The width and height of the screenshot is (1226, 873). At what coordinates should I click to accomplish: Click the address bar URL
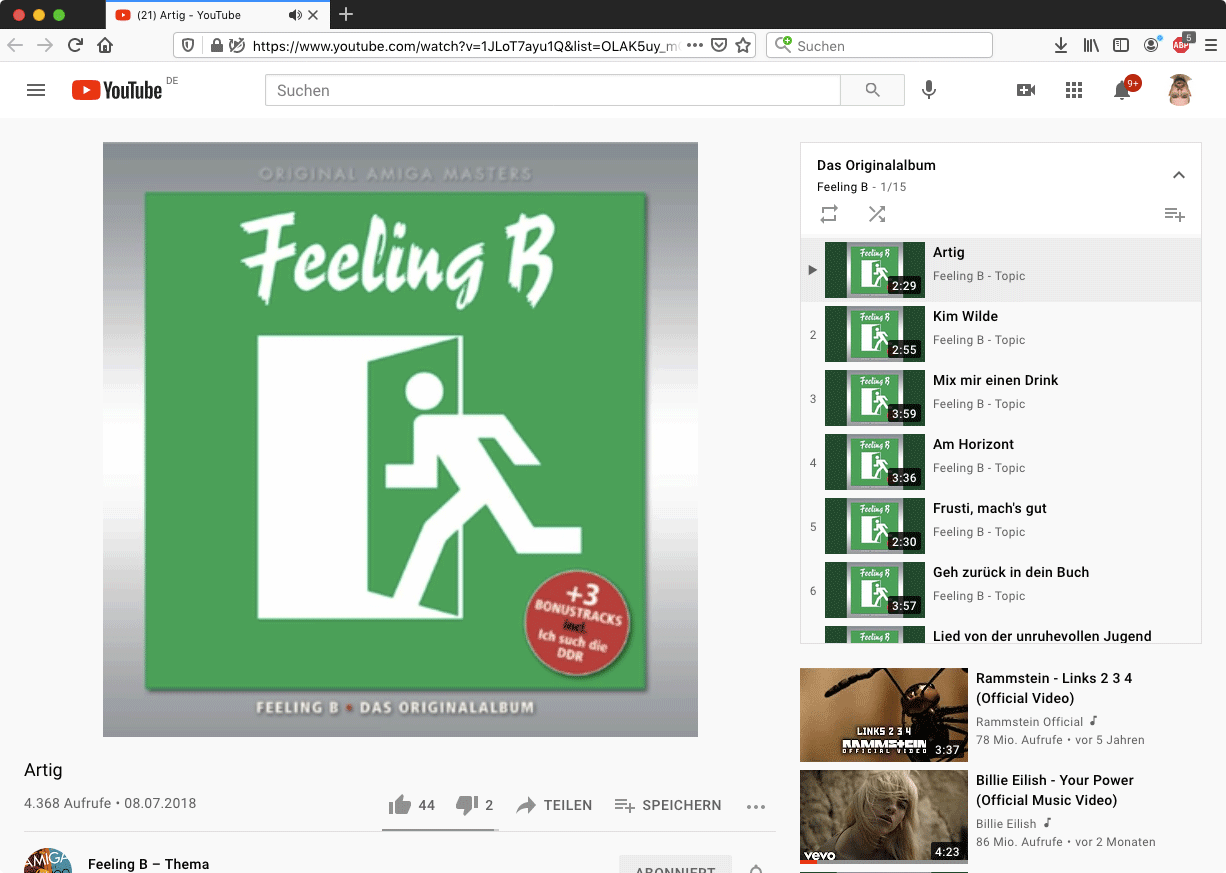tap(465, 45)
